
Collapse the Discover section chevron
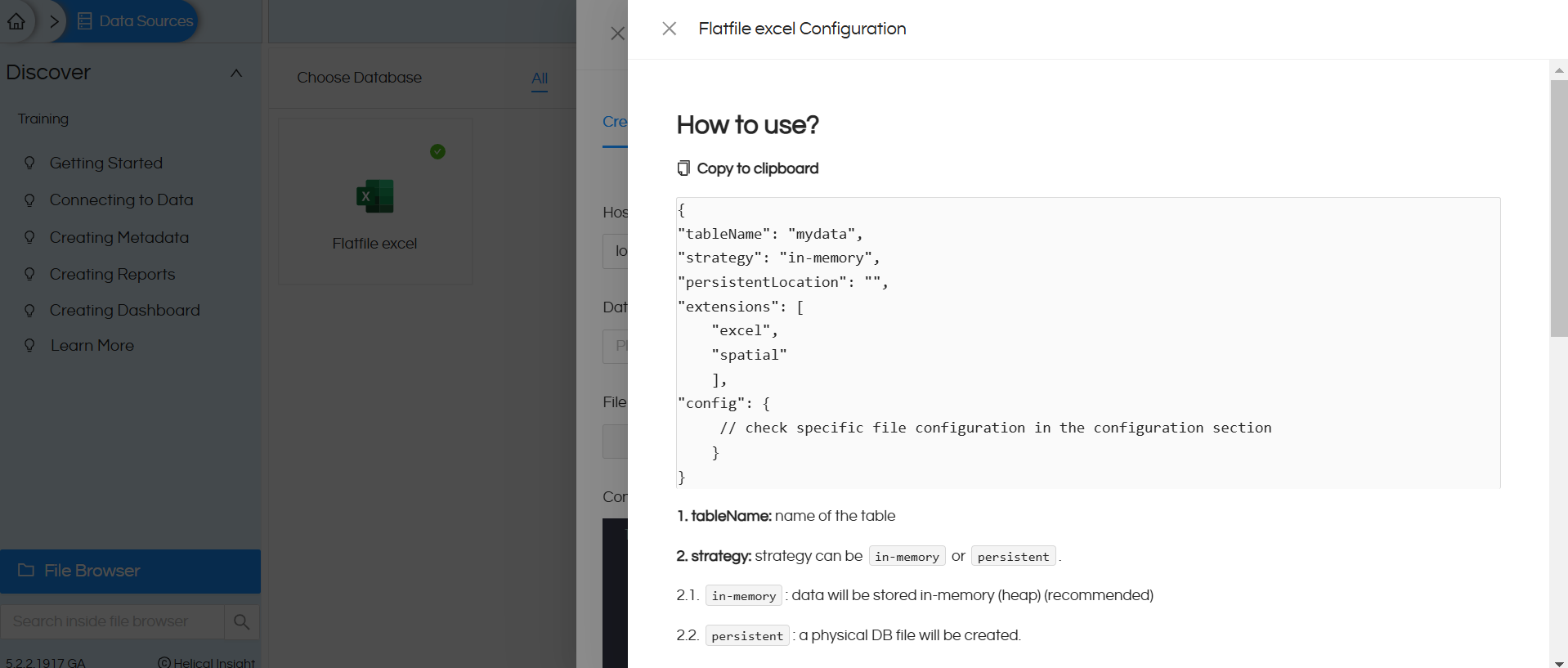point(236,73)
